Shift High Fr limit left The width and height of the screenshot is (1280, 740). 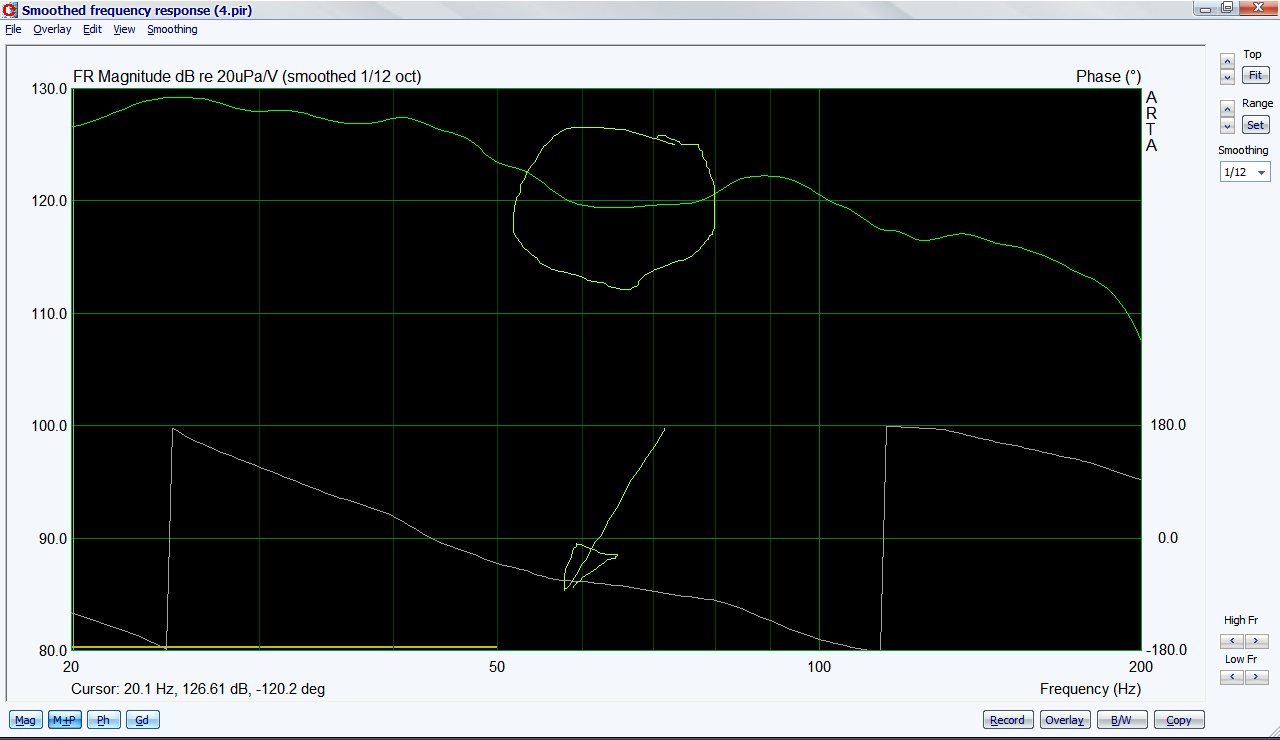(x=1232, y=641)
